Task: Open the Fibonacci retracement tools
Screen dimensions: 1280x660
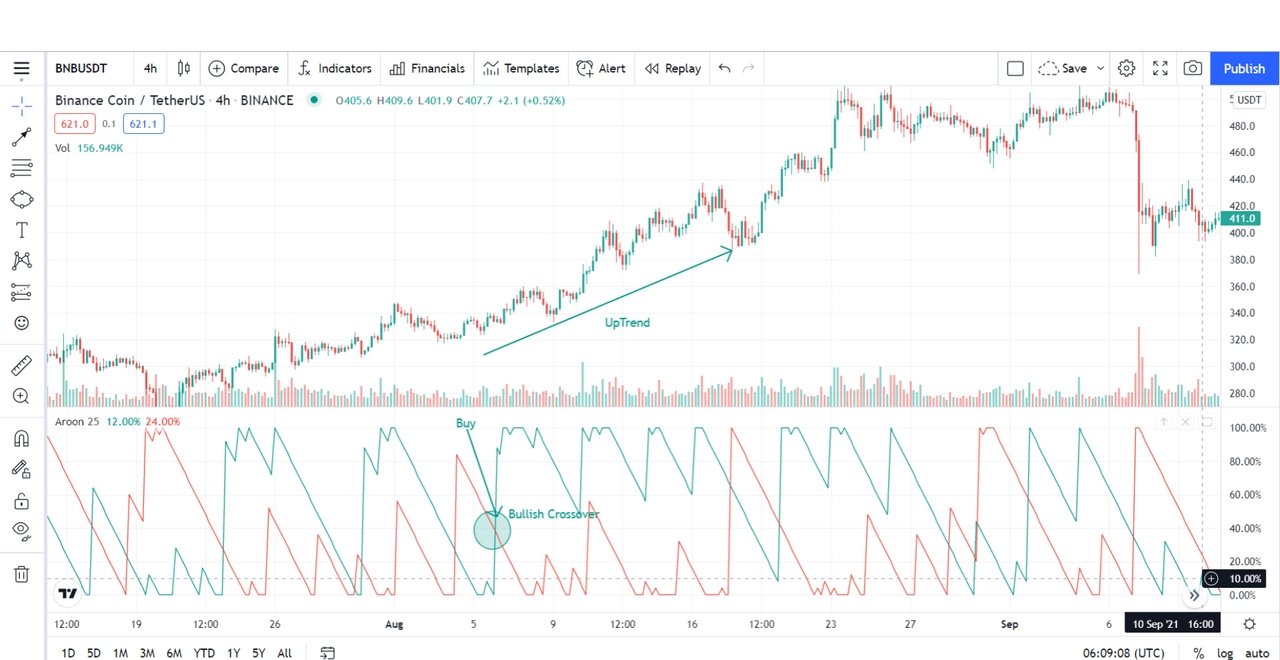Action: (x=21, y=168)
